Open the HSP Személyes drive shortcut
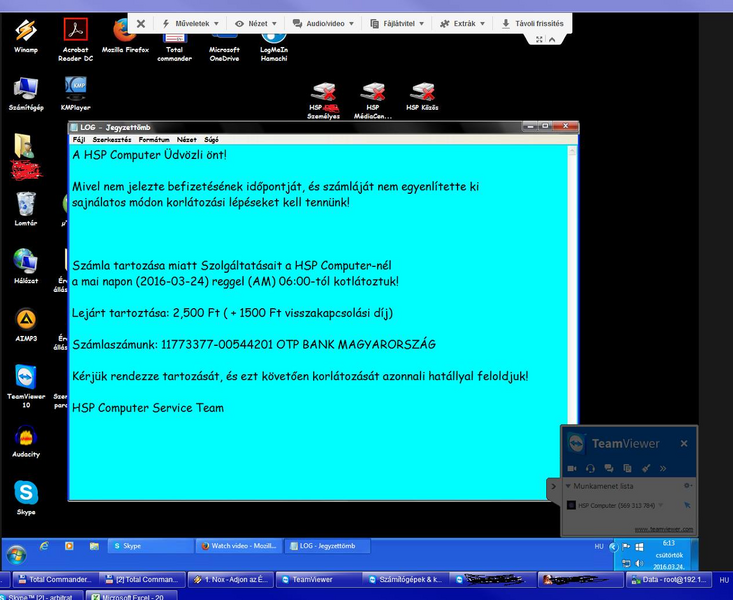 [x=323, y=101]
